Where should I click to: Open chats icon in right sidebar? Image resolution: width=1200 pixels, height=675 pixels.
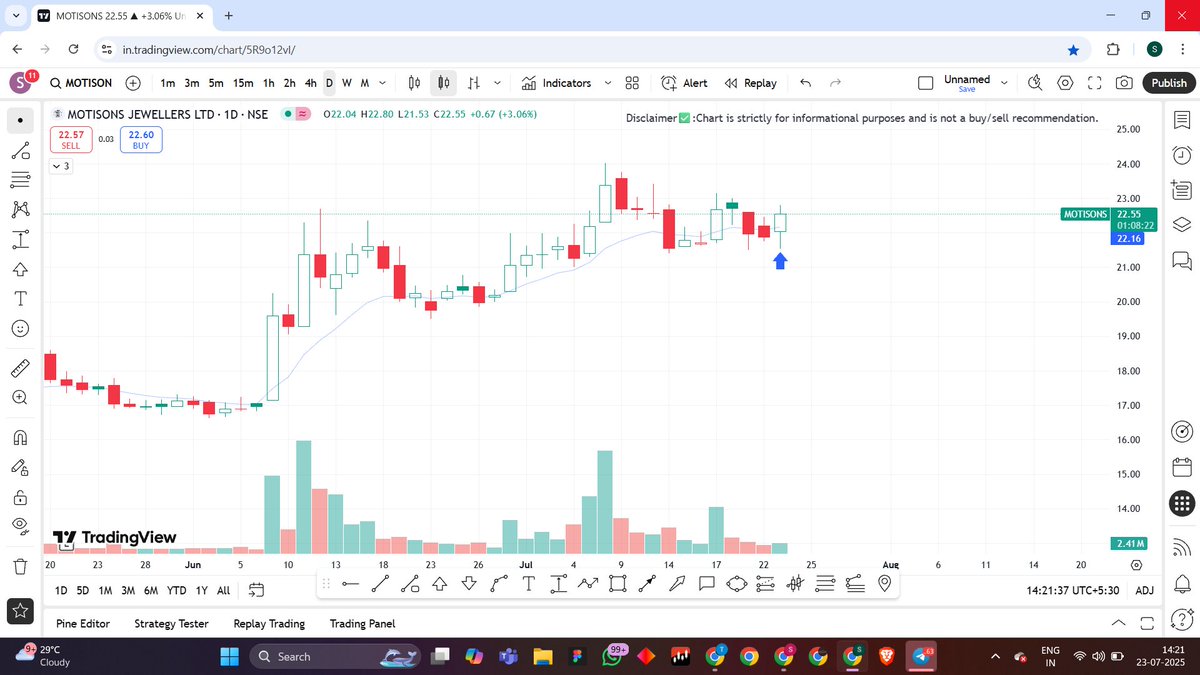[1181, 260]
